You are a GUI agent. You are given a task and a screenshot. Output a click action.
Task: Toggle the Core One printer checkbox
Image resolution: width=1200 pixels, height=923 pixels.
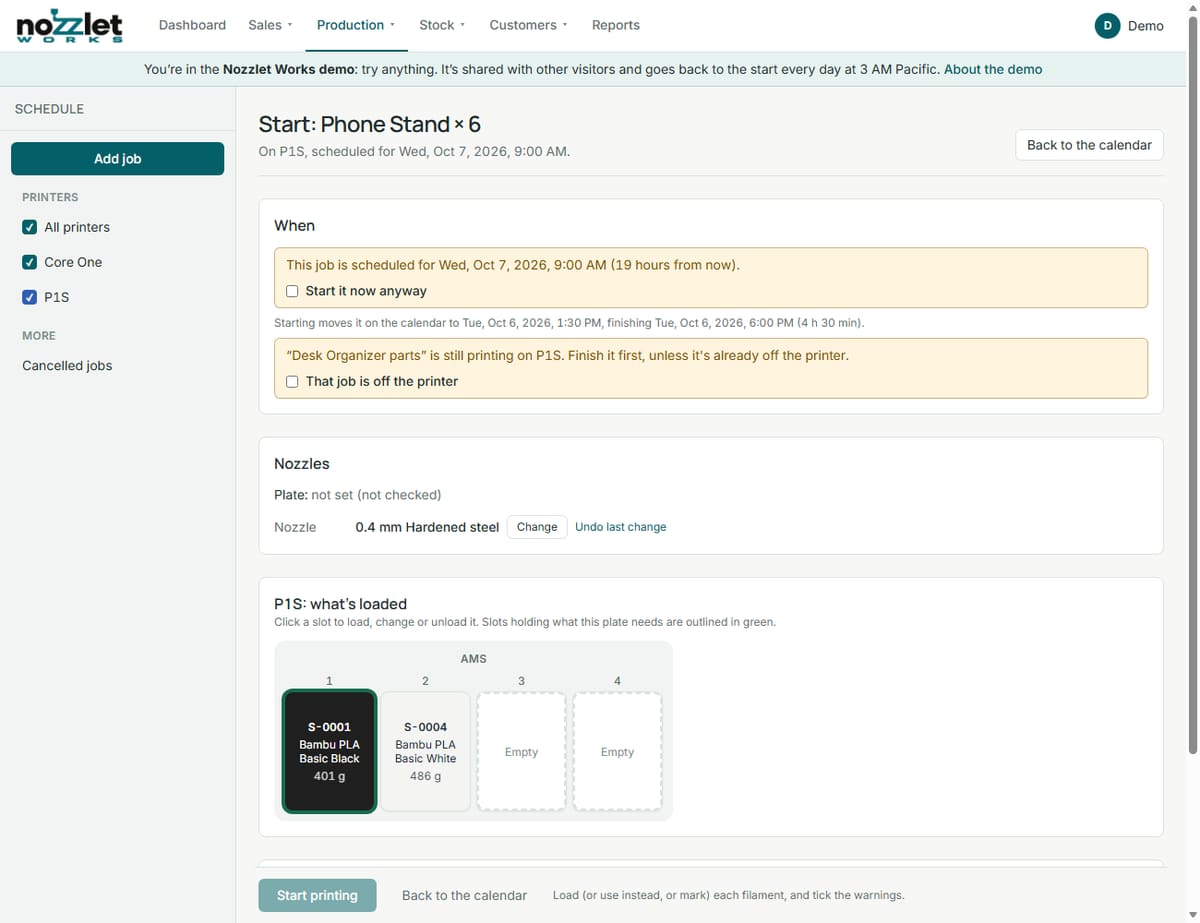coord(30,262)
